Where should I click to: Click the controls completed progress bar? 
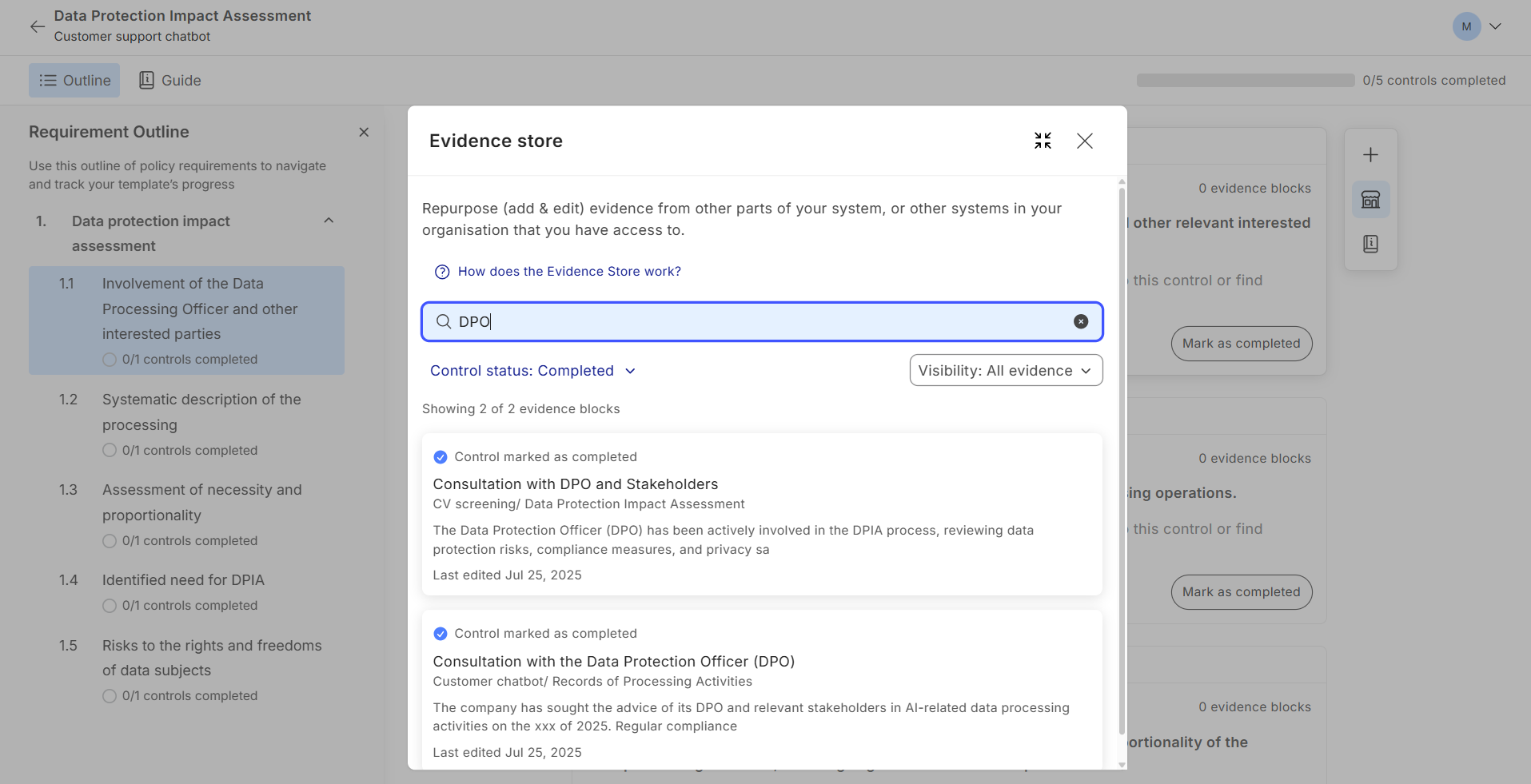coord(1245,81)
